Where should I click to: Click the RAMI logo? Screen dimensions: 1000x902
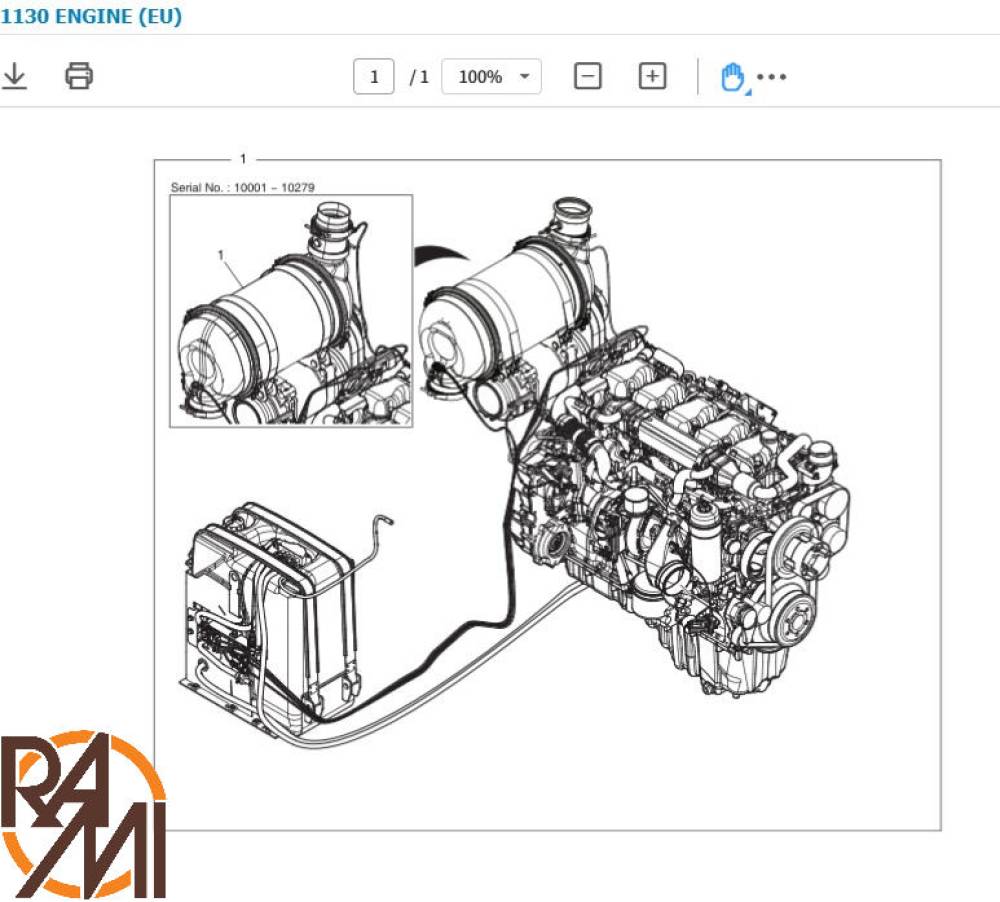[x=82, y=815]
